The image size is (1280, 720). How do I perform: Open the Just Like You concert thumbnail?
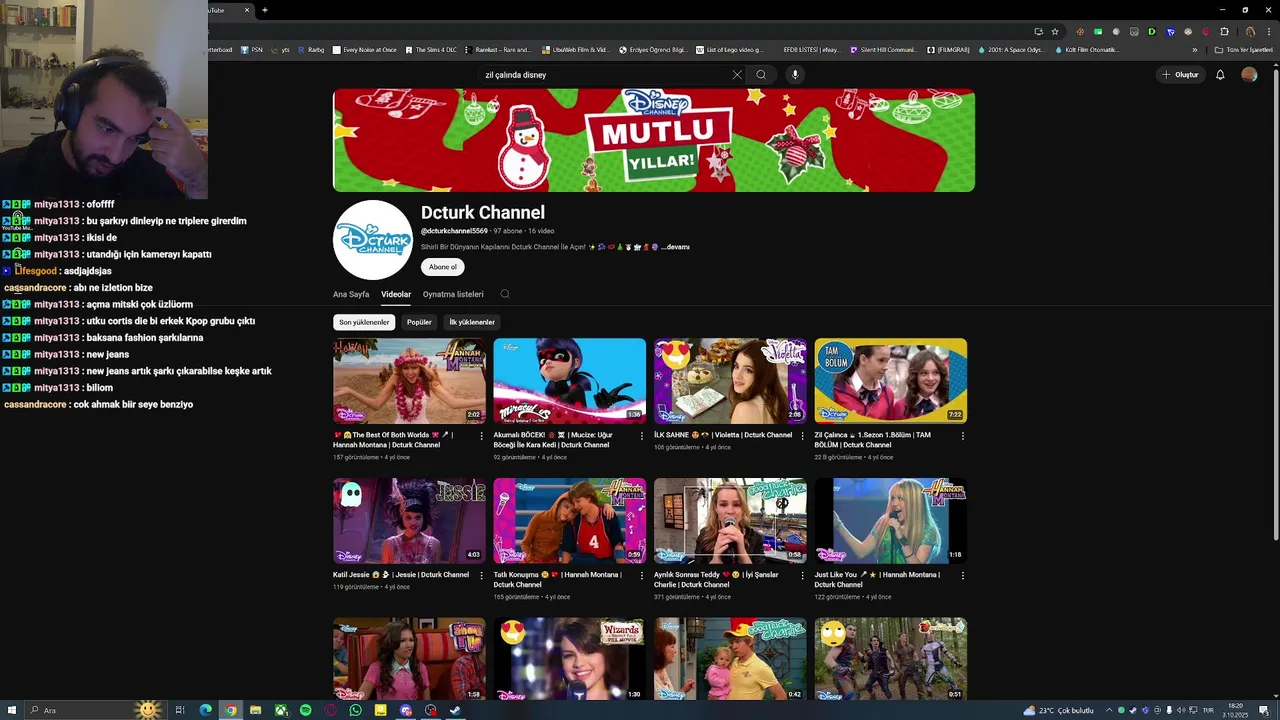(890, 521)
